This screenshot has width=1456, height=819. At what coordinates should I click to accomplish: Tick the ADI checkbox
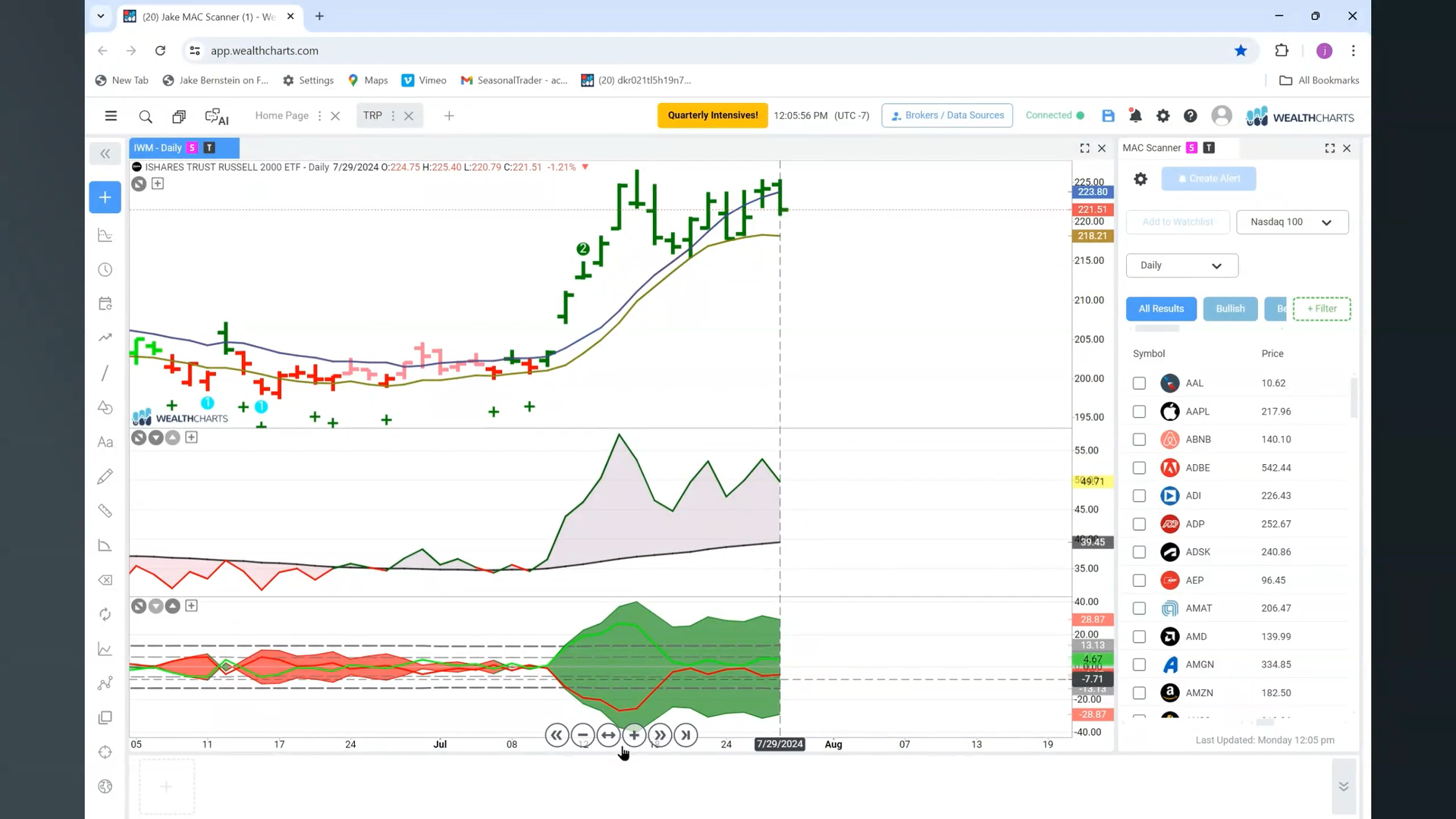(x=1139, y=496)
